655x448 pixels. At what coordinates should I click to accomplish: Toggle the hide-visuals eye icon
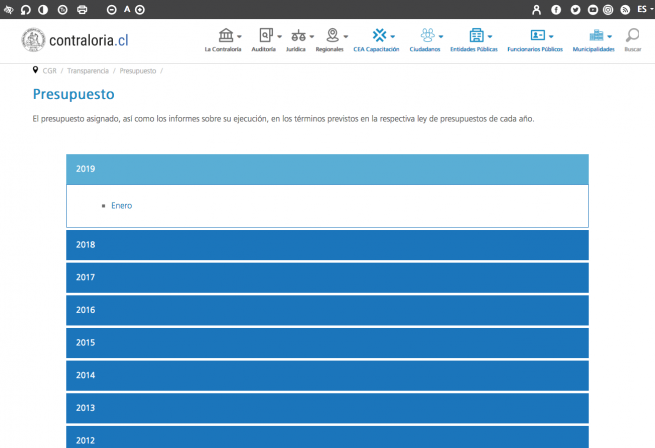pyautogui.click(x=8, y=9)
